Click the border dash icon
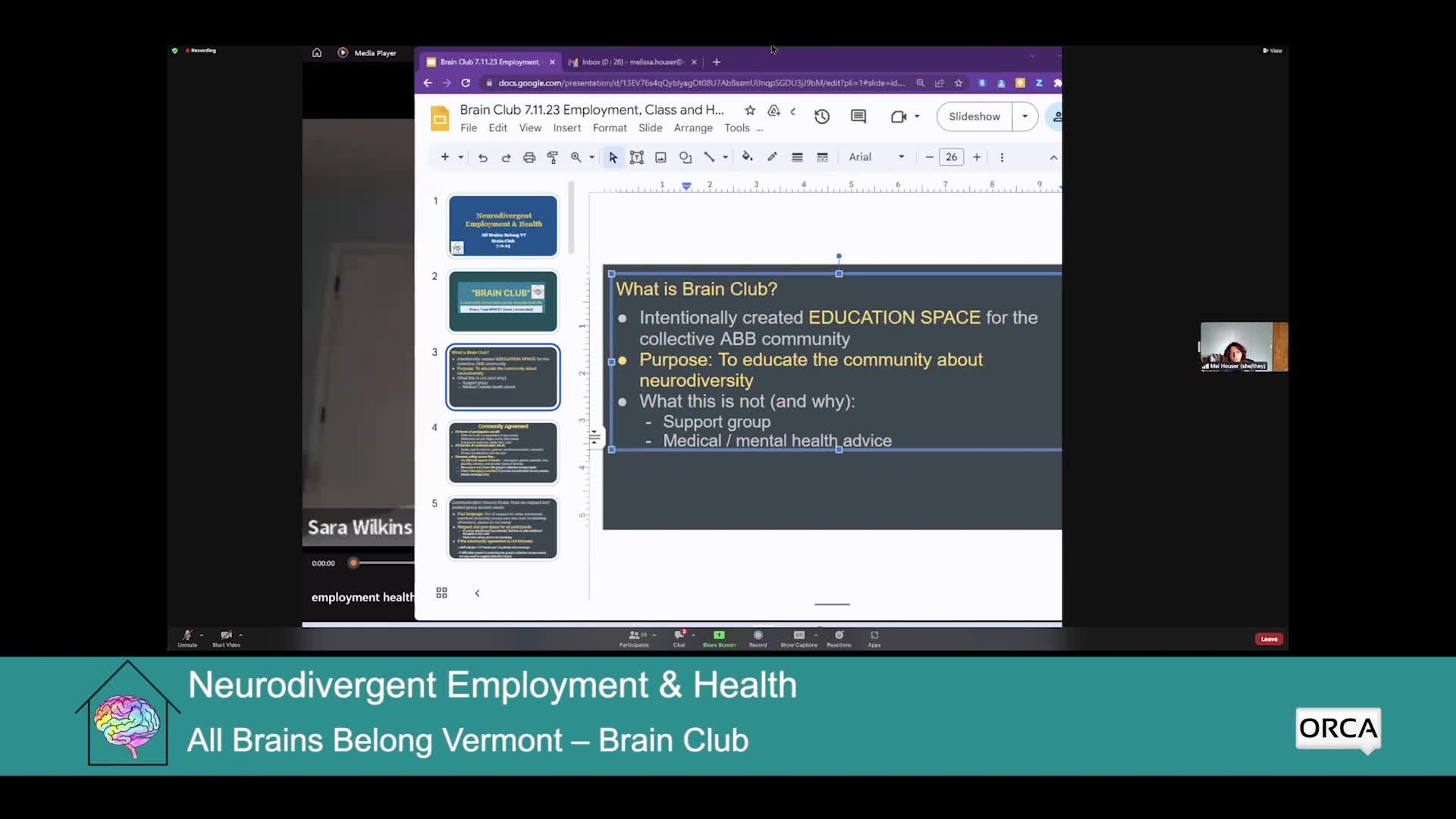Viewport: 1456px width, 819px height. [822, 158]
